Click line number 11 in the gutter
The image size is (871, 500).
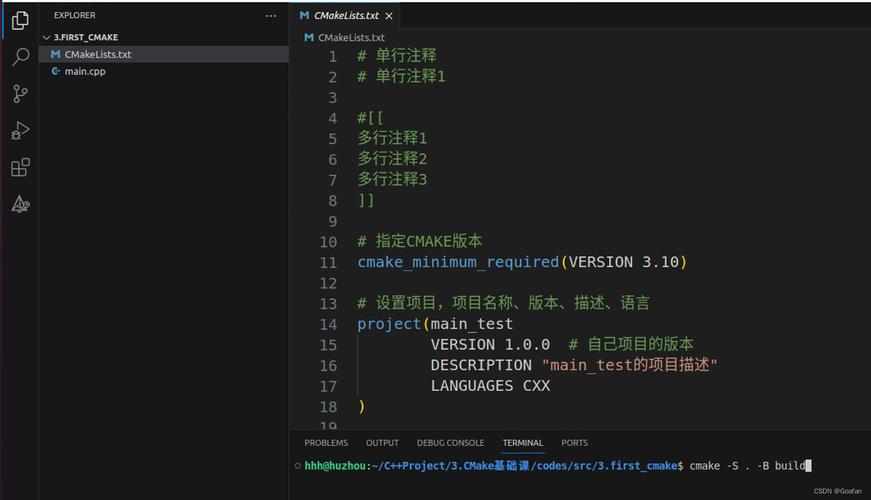[x=328, y=262]
